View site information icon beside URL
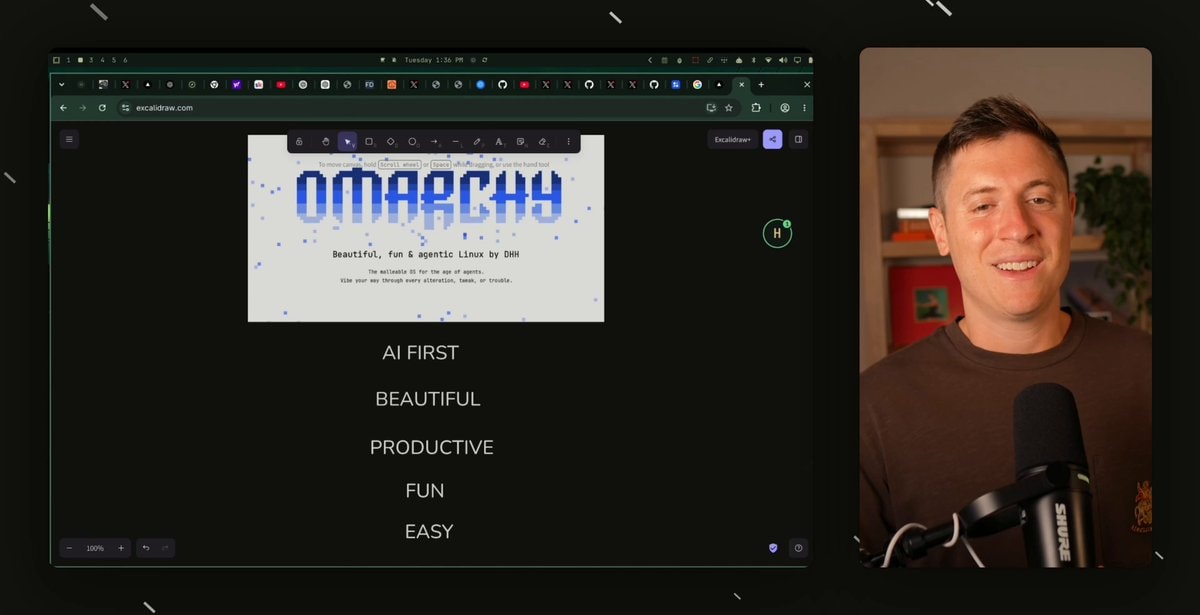1200x615 pixels. point(126,108)
